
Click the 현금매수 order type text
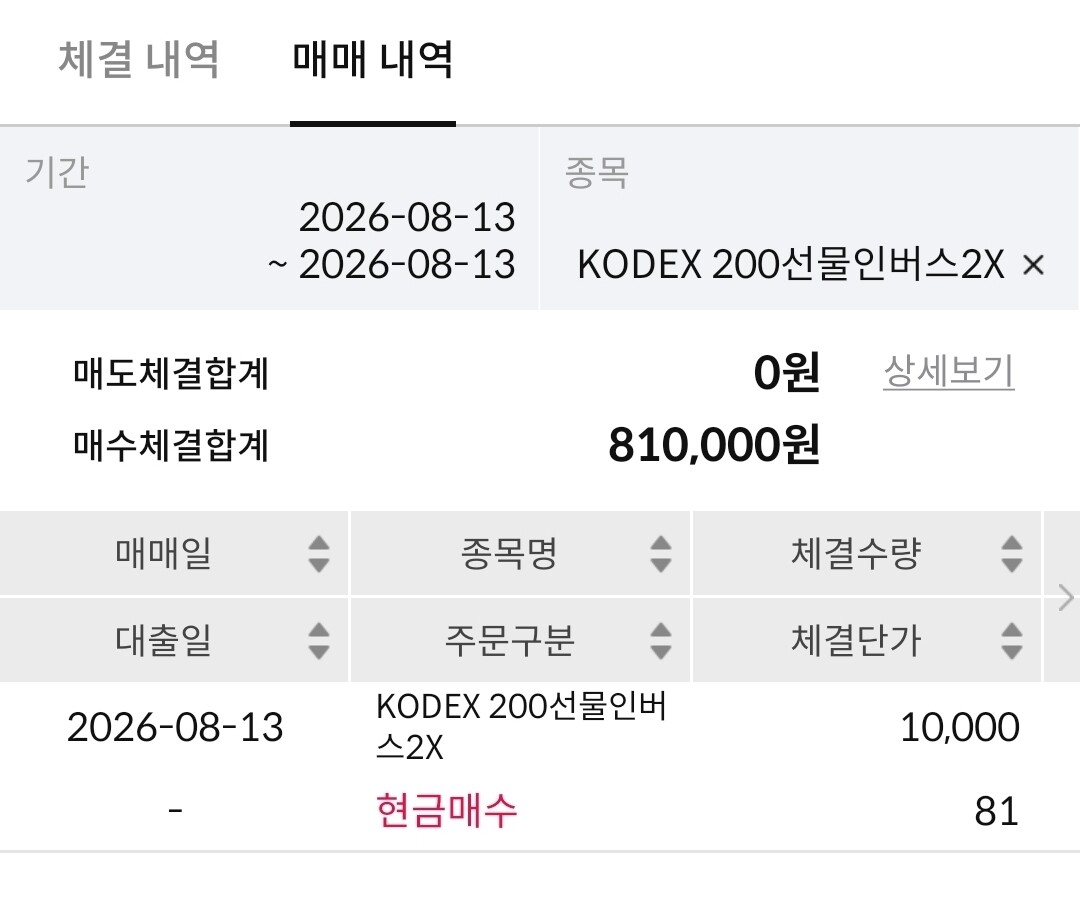click(x=446, y=811)
